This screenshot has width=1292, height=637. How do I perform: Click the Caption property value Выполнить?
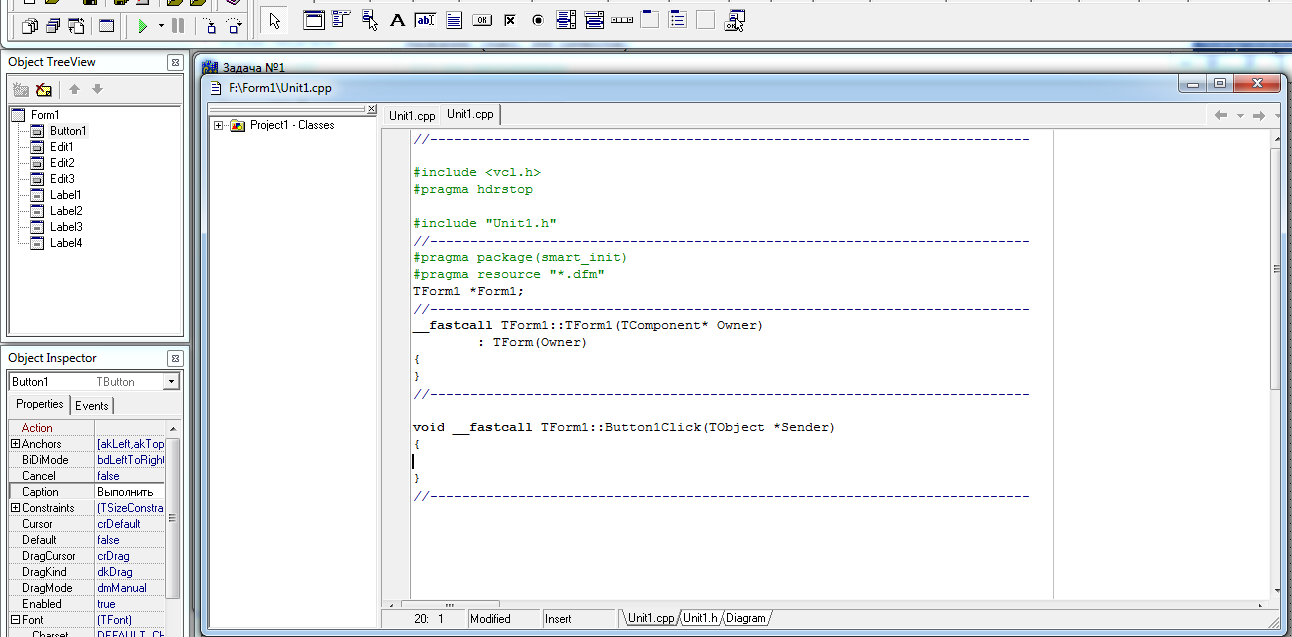coord(129,492)
